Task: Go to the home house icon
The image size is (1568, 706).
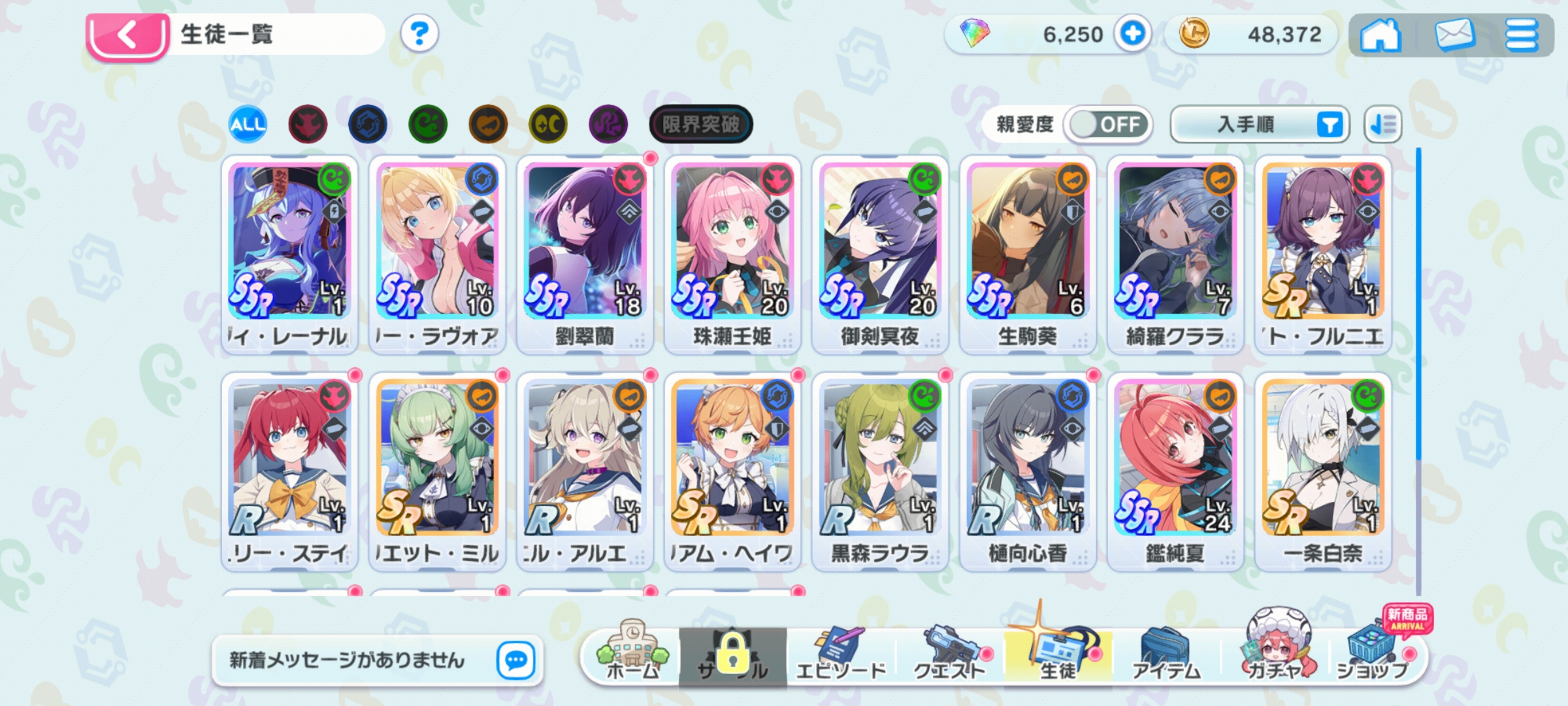Action: click(x=1380, y=35)
